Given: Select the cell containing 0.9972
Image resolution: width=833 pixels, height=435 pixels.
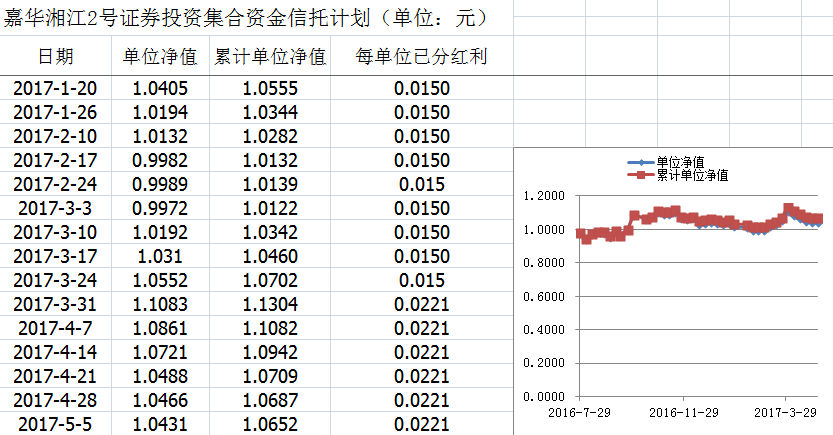Looking at the screenshot, I should (x=160, y=208).
